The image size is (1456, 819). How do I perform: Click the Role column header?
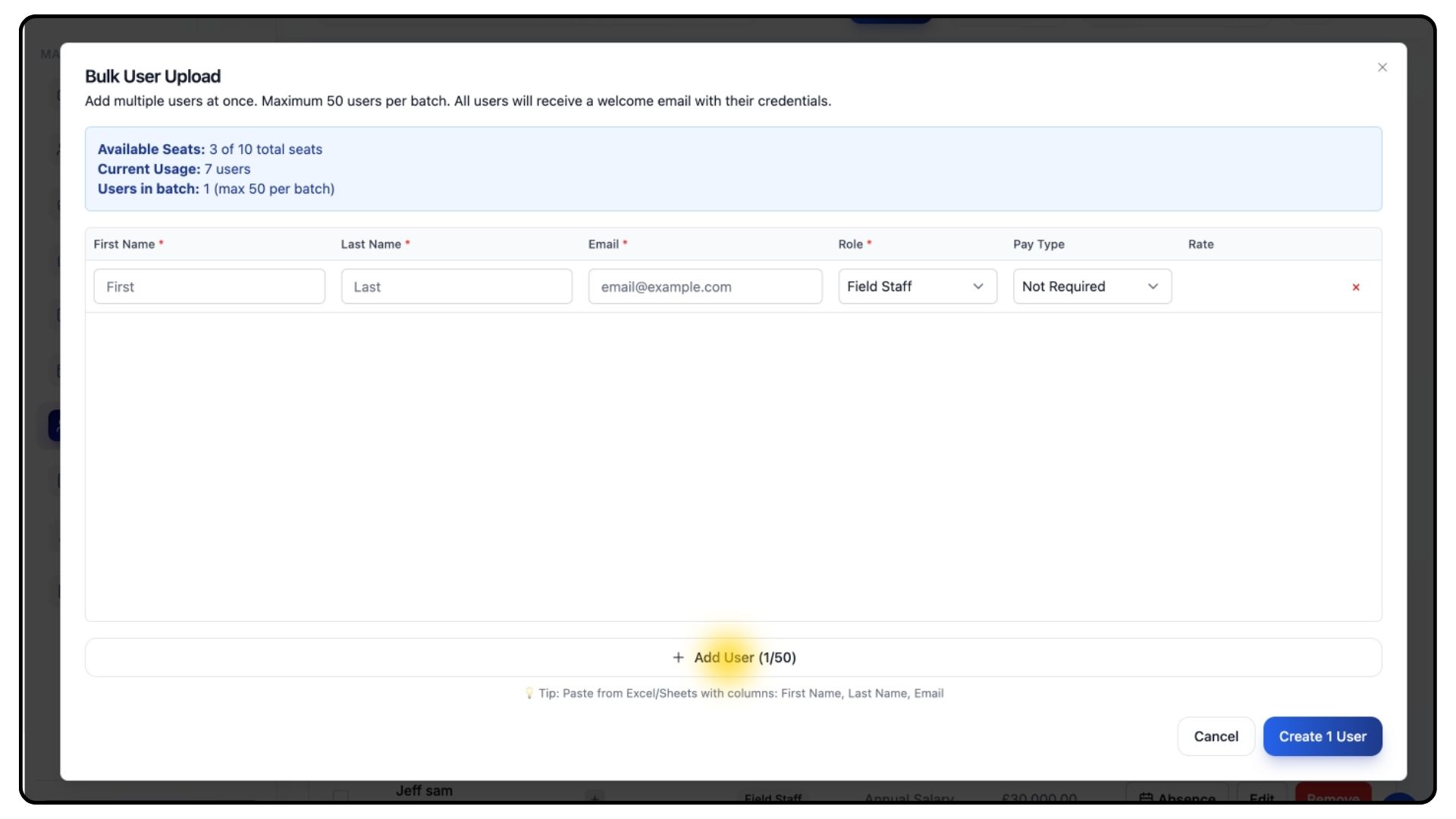coord(850,244)
